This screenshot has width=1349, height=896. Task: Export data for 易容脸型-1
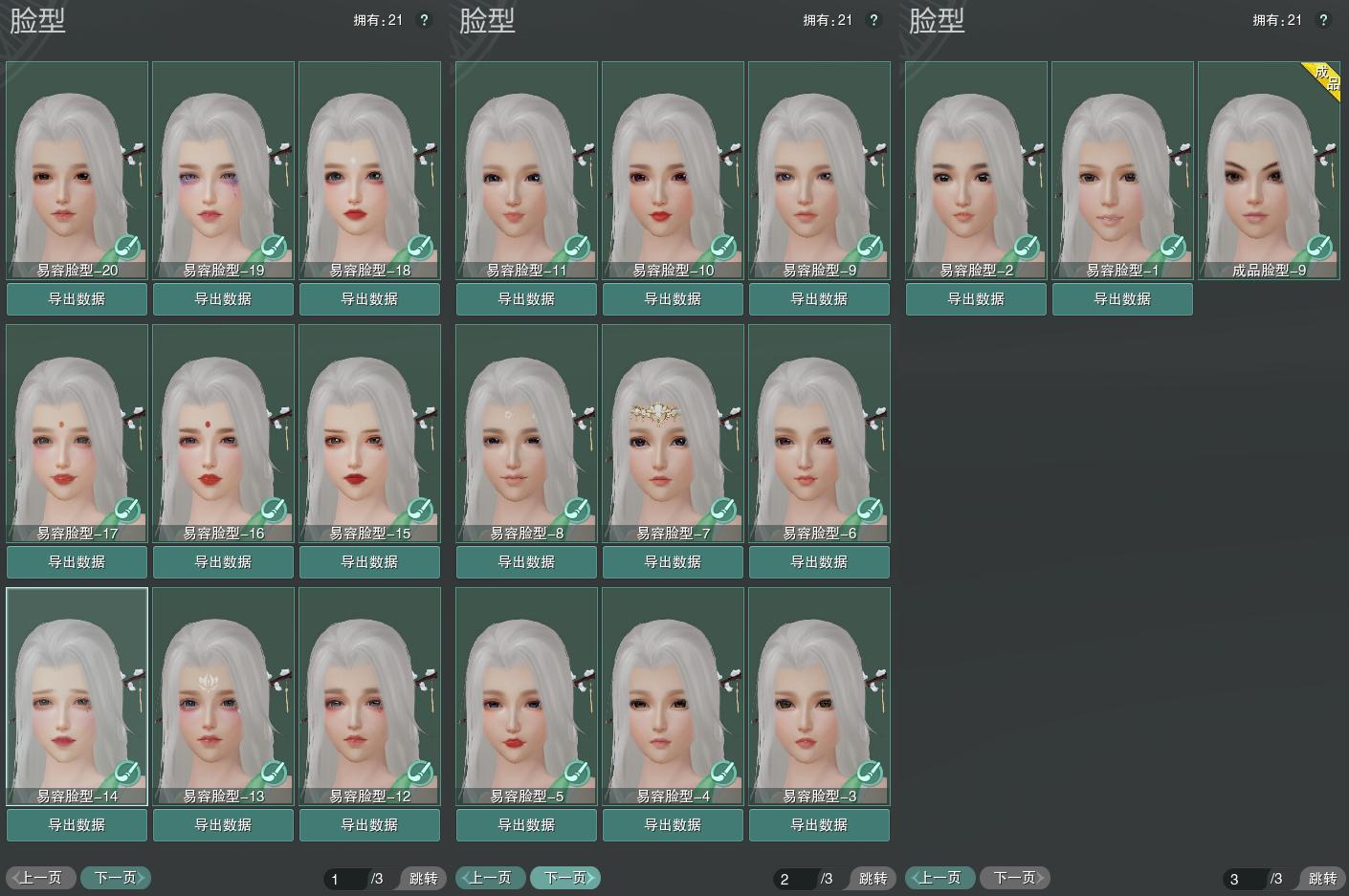(x=1122, y=299)
